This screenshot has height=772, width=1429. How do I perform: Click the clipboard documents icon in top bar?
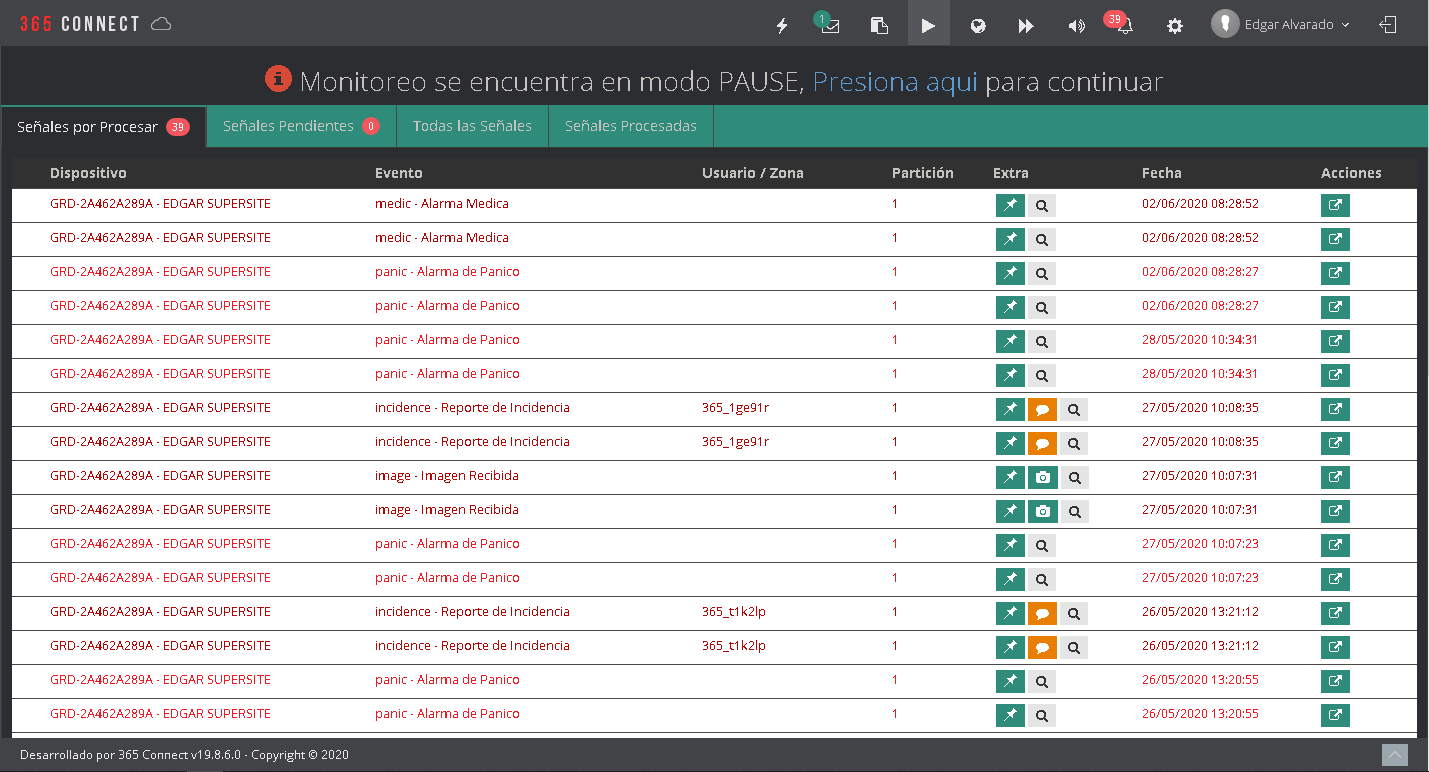[x=879, y=26]
